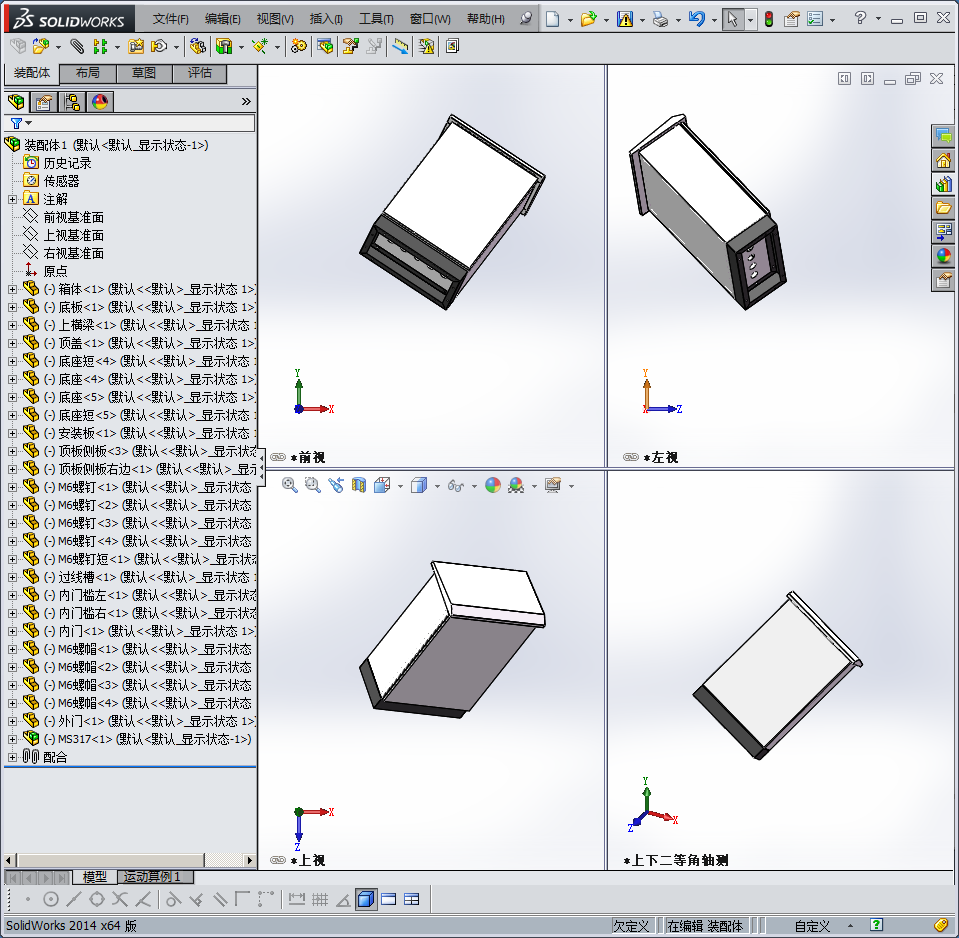Screen dimensions: 959x938
Task: Open the 工具(T) menu
Action: [x=376, y=19]
